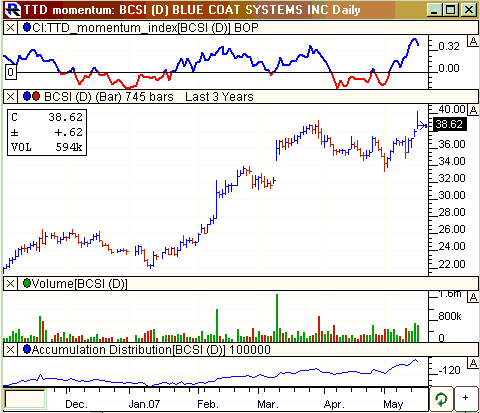This screenshot has height=413, width=480.
Task: Click the Accumulation Distribution[BCSI (D)] 100000 title
Action: (x=151, y=350)
